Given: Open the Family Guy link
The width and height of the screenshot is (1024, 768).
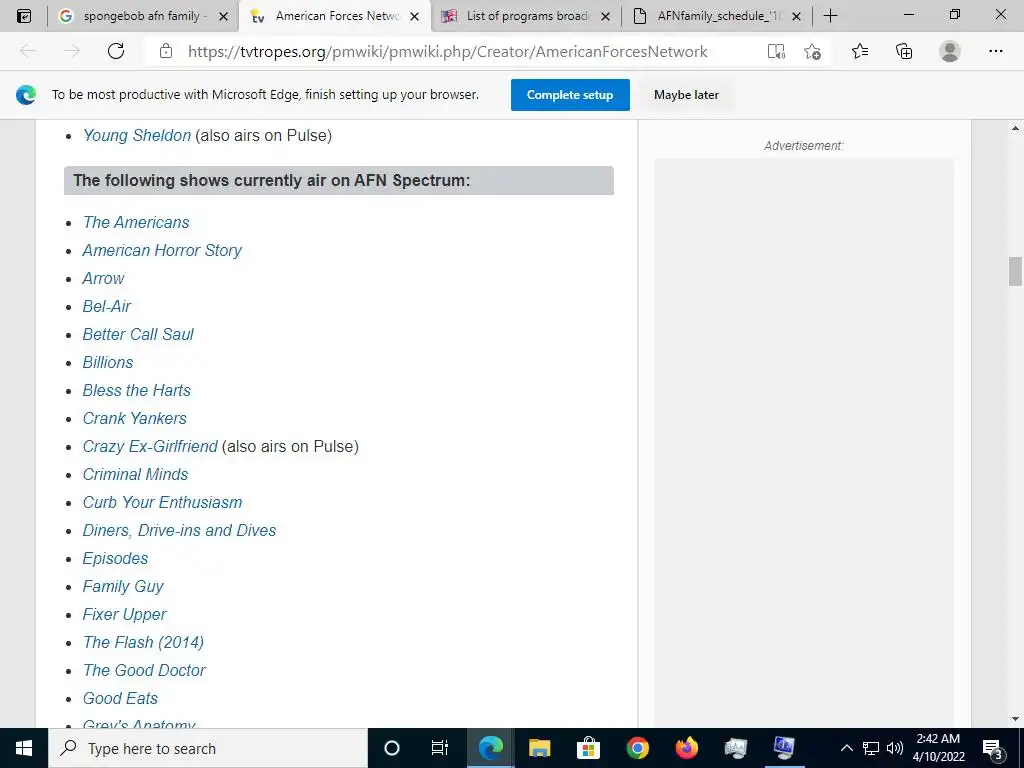Looking at the screenshot, I should coord(123,586).
